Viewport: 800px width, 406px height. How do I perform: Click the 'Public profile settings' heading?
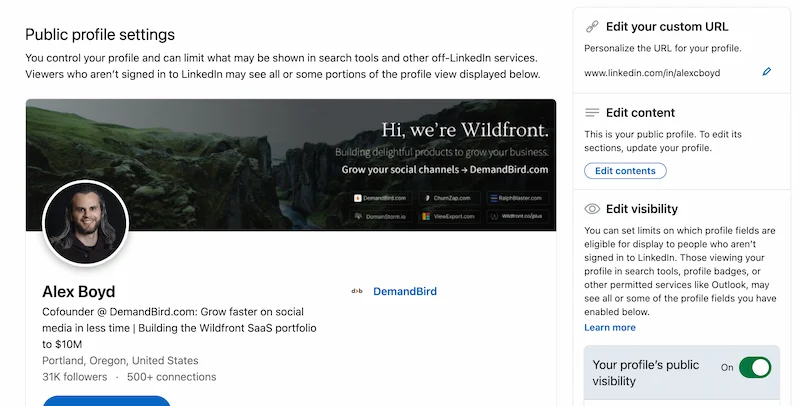(x=100, y=35)
